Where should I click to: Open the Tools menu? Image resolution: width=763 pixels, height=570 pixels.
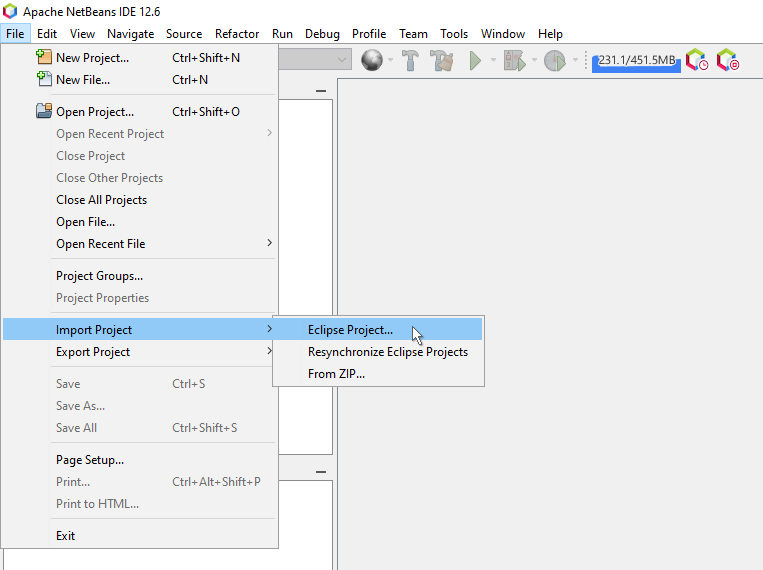click(454, 34)
